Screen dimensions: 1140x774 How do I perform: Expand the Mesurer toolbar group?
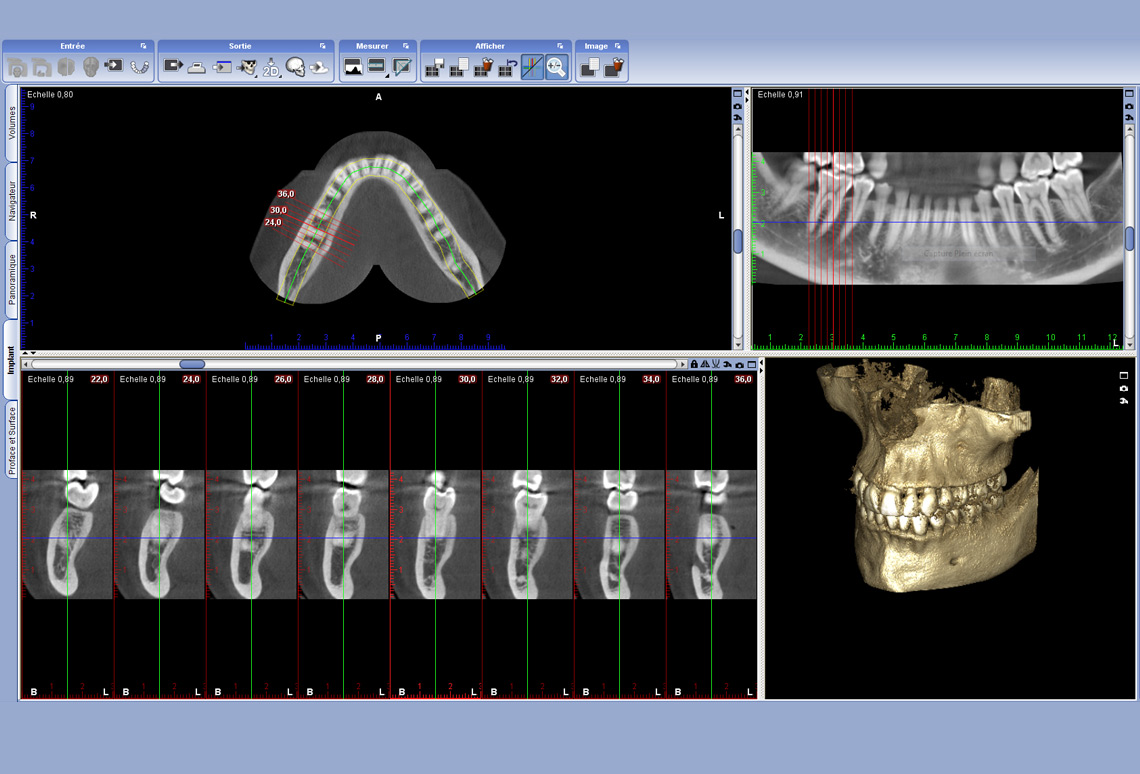406,46
